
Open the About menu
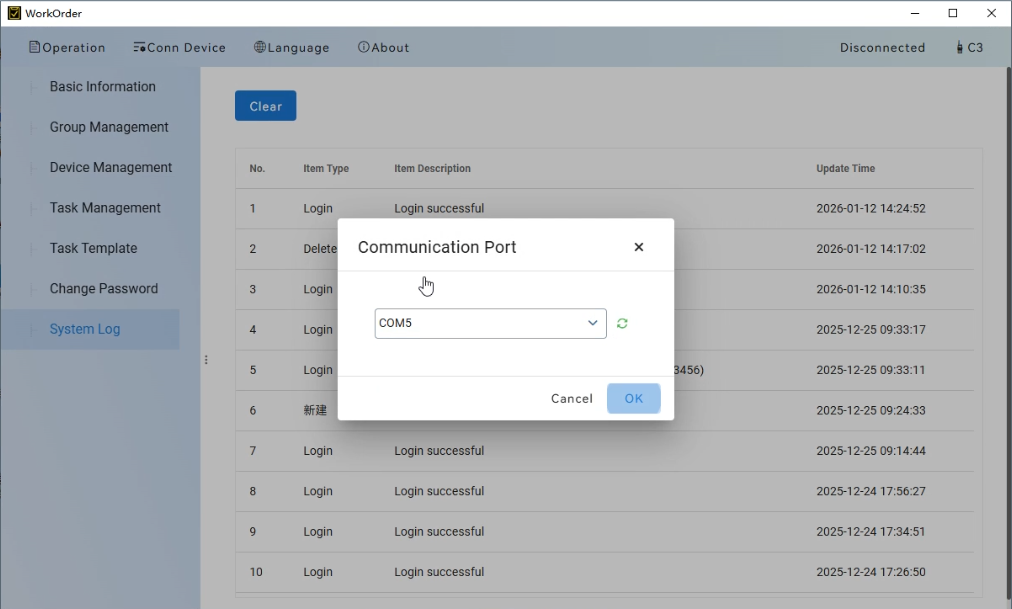coord(383,47)
